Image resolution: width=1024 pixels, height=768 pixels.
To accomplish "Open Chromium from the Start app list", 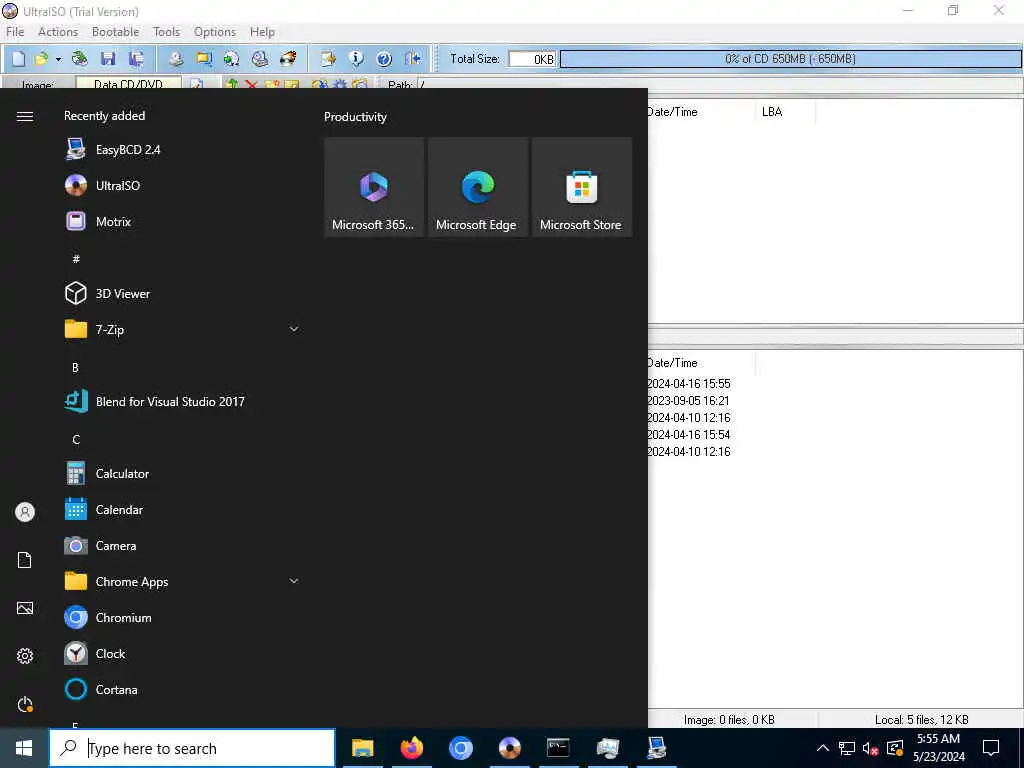I will (183, 617).
